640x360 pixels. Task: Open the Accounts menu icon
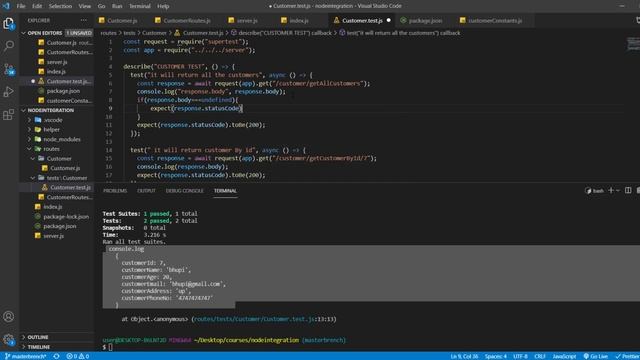point(9,316)
